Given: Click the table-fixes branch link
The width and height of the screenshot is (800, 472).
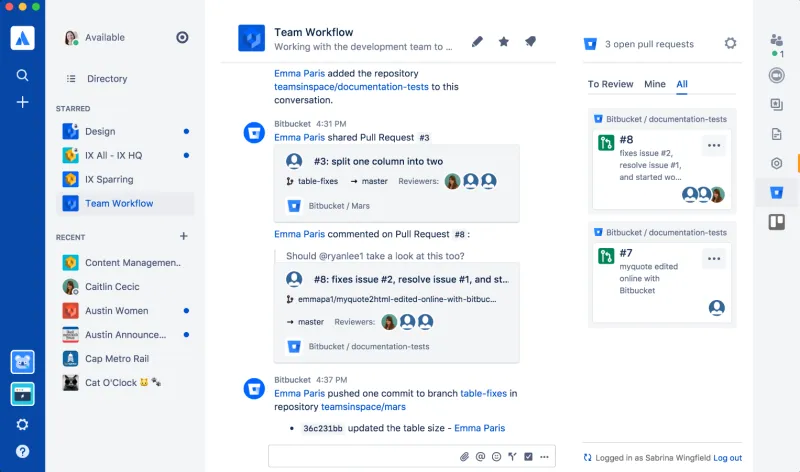Looking at the screenshot, I should click(x=483, y=393).
